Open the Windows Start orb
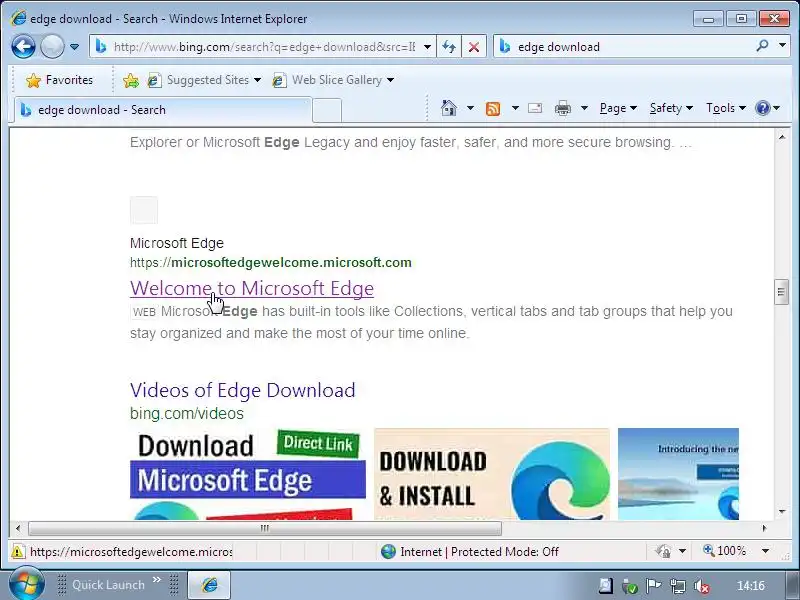 [26, 584]
